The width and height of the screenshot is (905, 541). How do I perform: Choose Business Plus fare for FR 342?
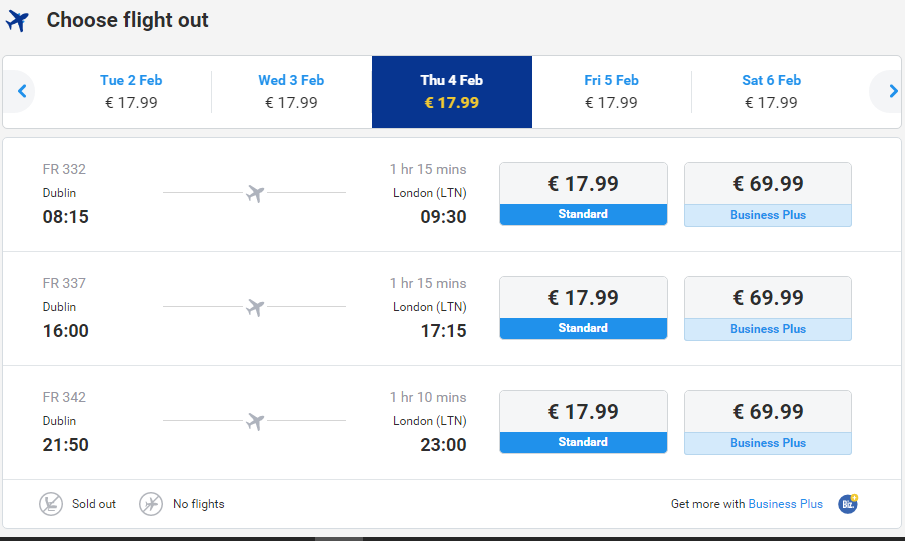click(x=768, y=423)
